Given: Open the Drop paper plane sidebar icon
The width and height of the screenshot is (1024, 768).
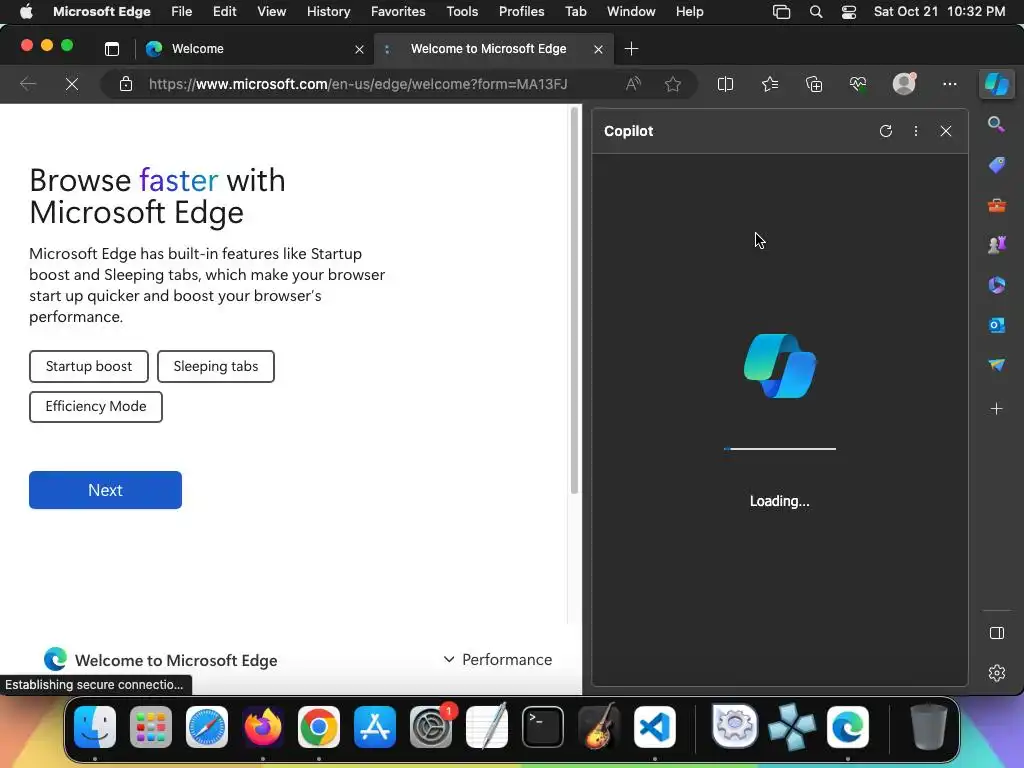Looking at the screenshot, I should [997, 364].
